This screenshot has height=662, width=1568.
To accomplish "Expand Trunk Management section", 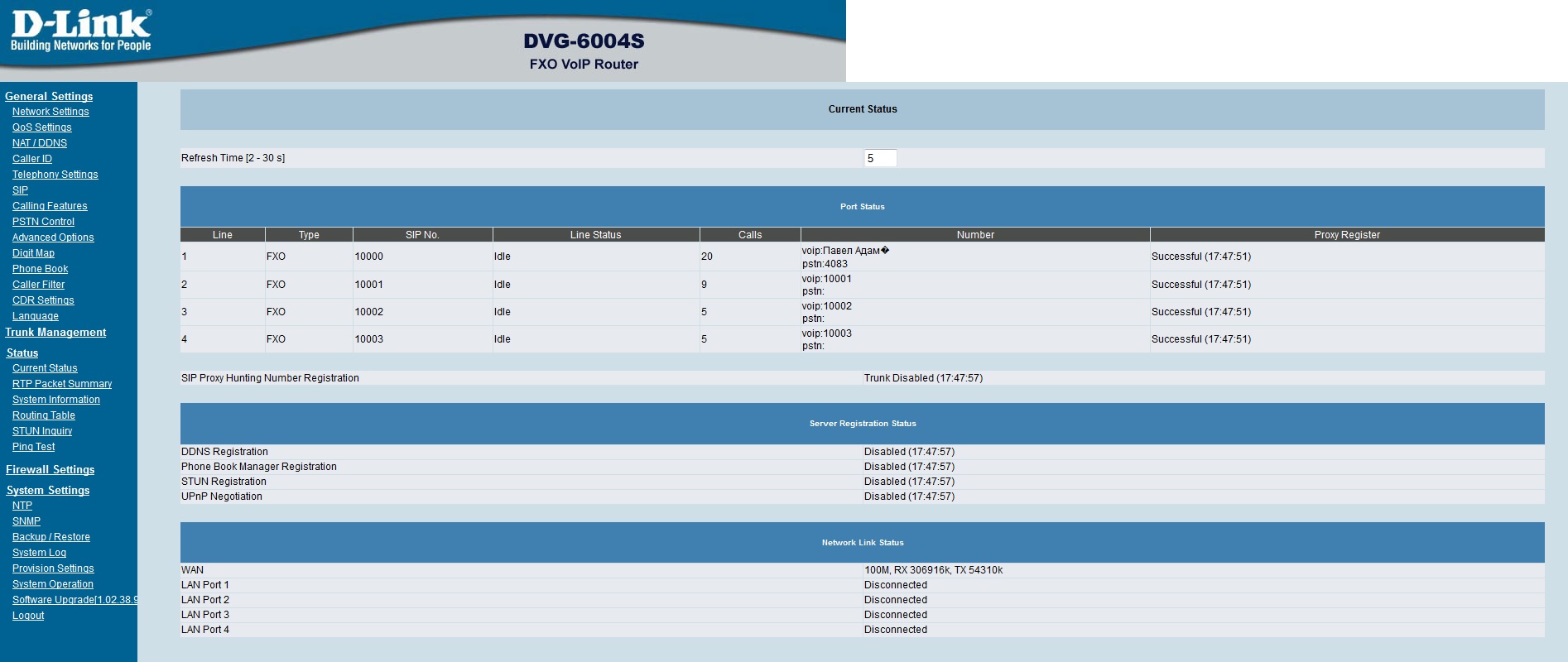I will [x=55, y=333].
